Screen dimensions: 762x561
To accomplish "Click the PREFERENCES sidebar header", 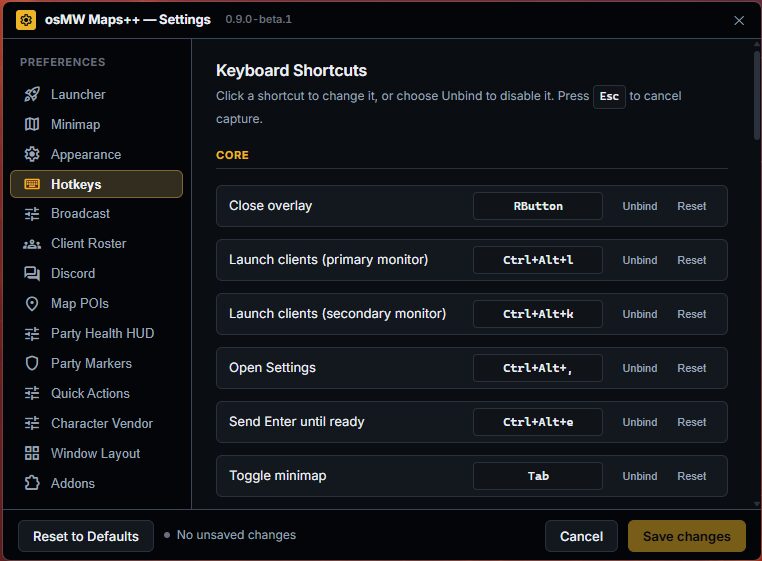I will click(x=63, y=62).
